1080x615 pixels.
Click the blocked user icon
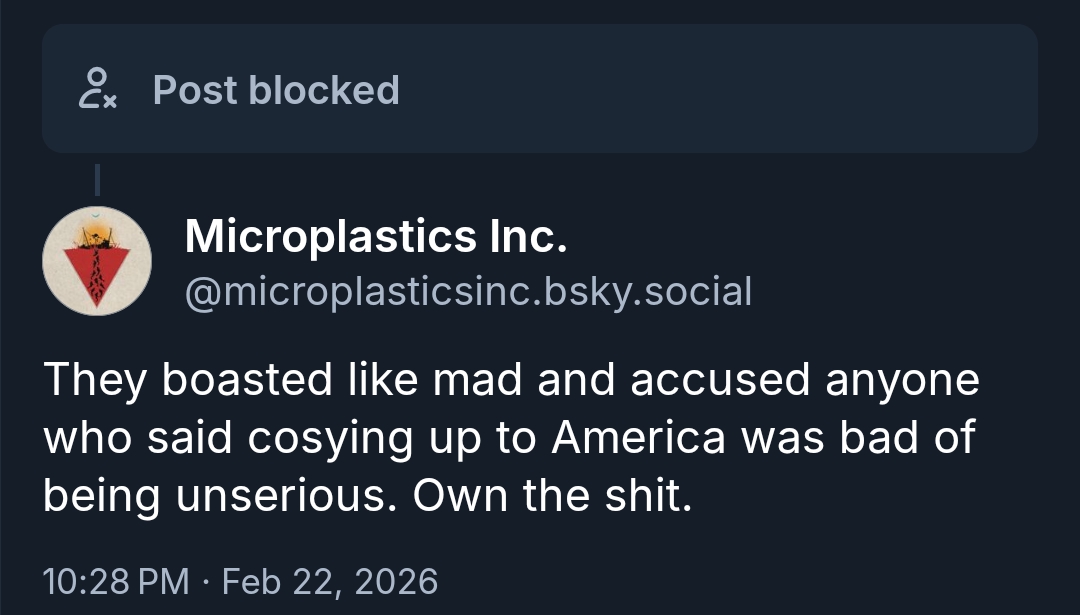click(x=97, y=89)
